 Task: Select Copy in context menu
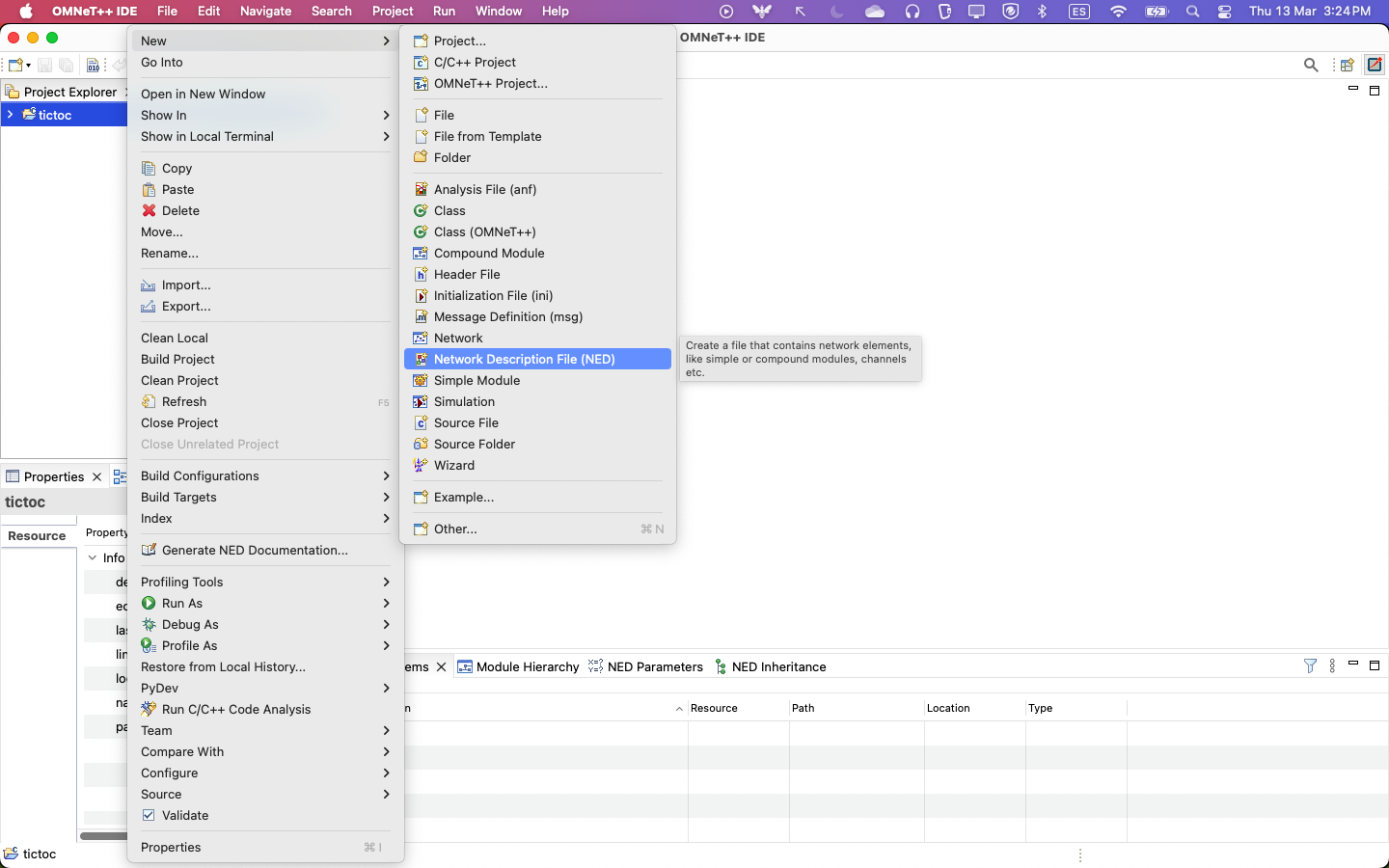pos(265,168)
